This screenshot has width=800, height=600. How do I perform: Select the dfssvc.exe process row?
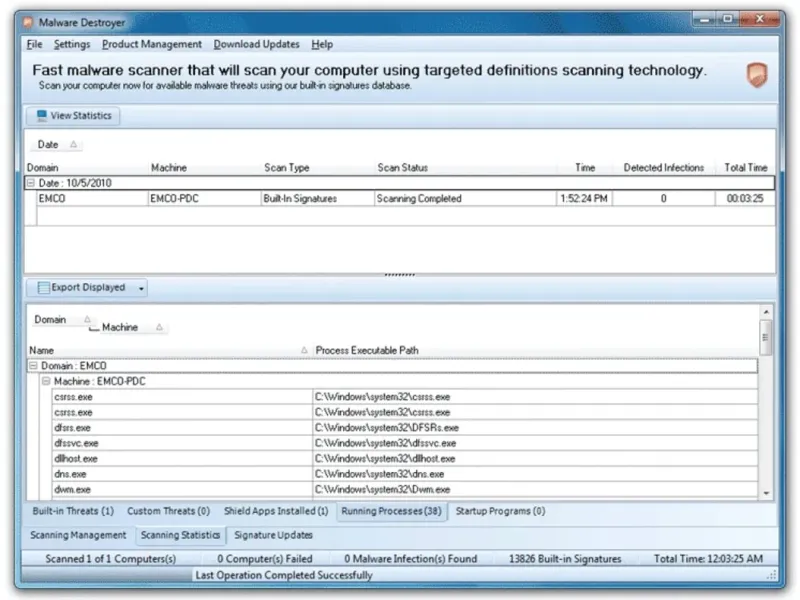click(x=405, y=443)
